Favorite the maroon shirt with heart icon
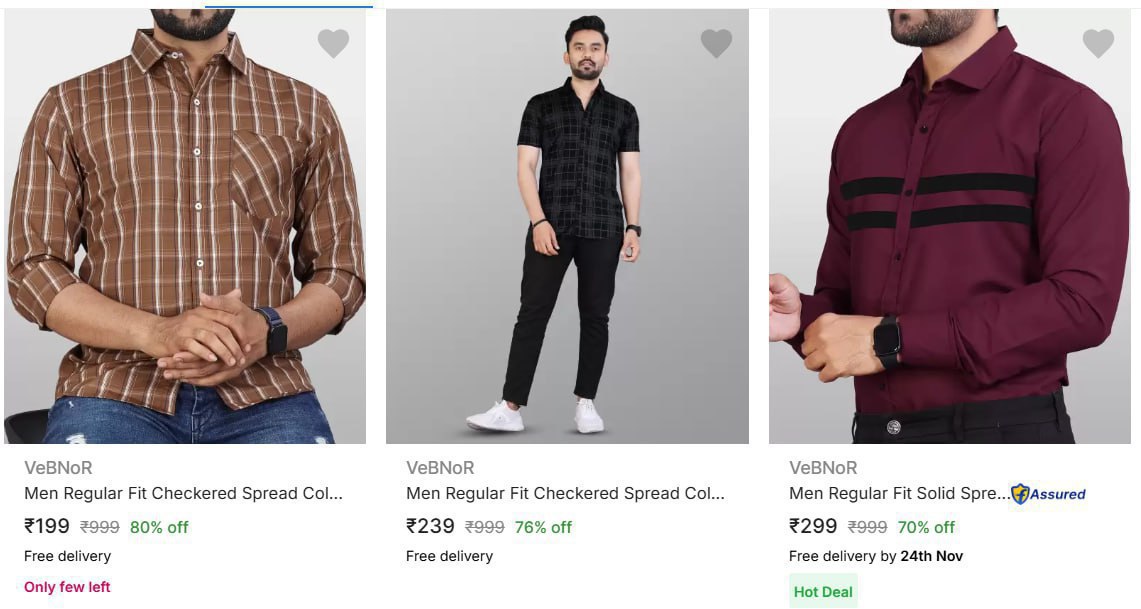This screenshot has width=1141, height=609. point(1098,43)
